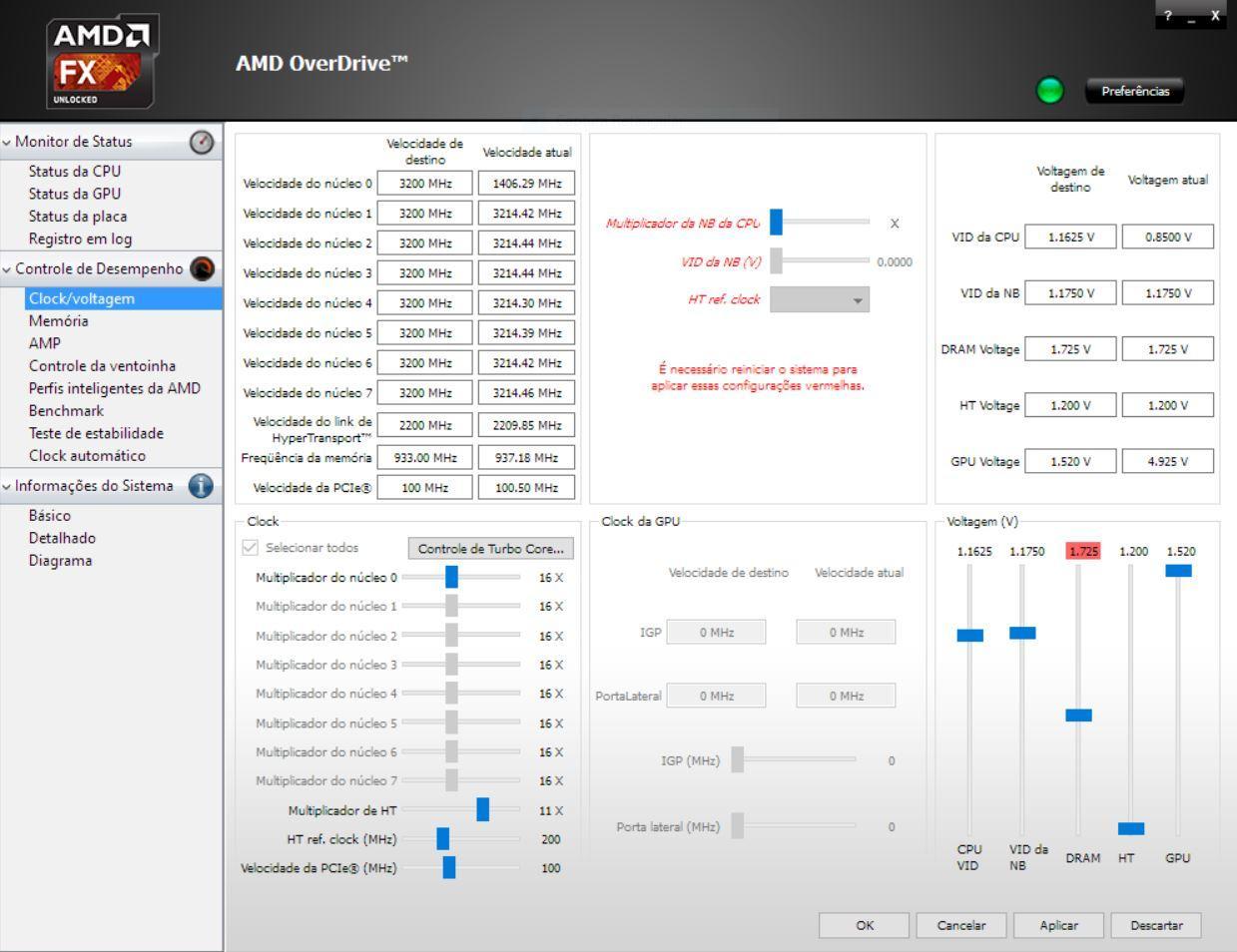Click VID da NB target voltage field
Screen dimensions: 1237x952
pos(1070,293)
